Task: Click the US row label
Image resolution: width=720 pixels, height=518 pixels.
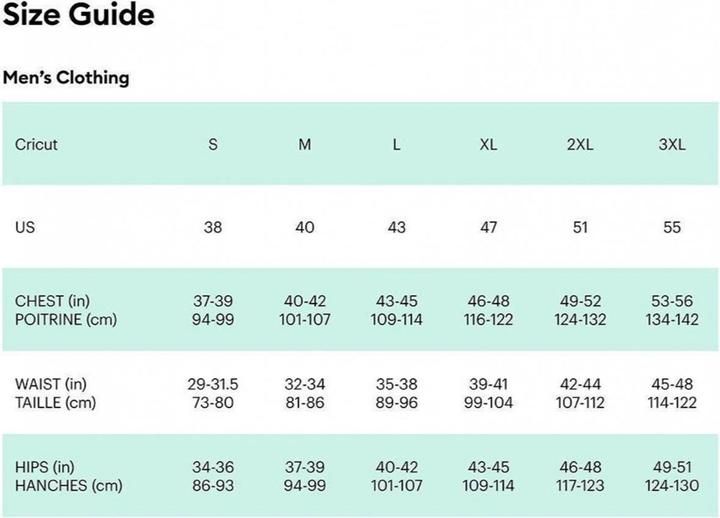Action: pos(25,227)
